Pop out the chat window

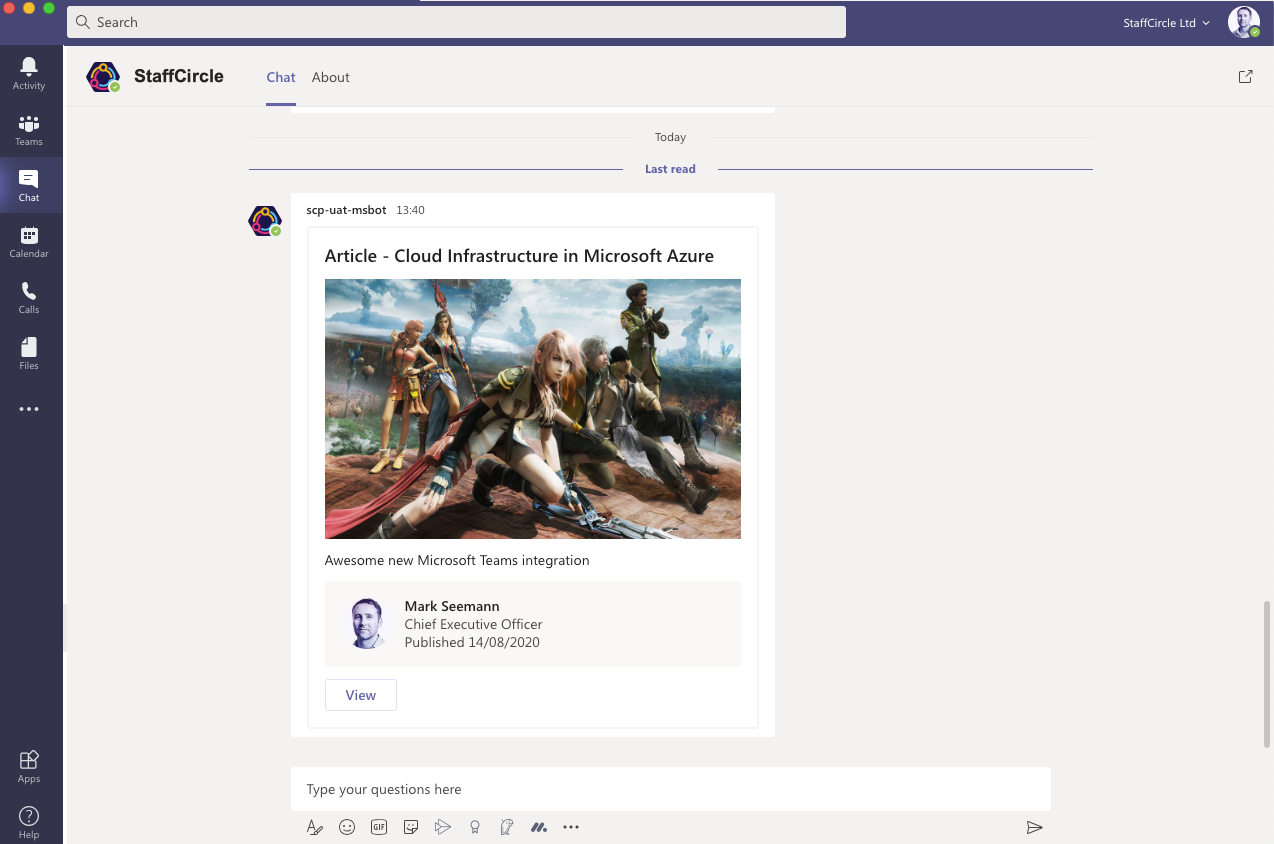click(1245, 76)
